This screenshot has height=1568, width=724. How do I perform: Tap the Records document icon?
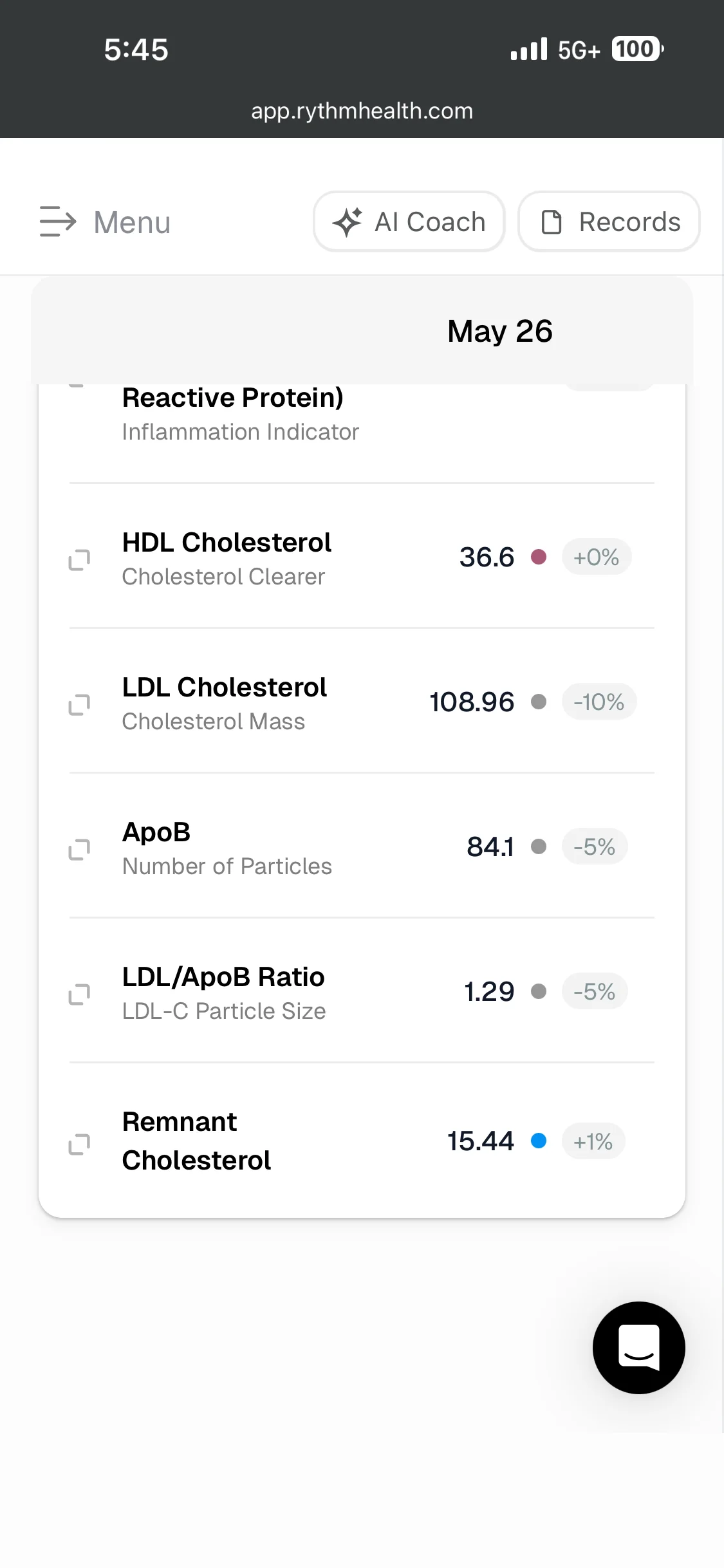[552, 222]
